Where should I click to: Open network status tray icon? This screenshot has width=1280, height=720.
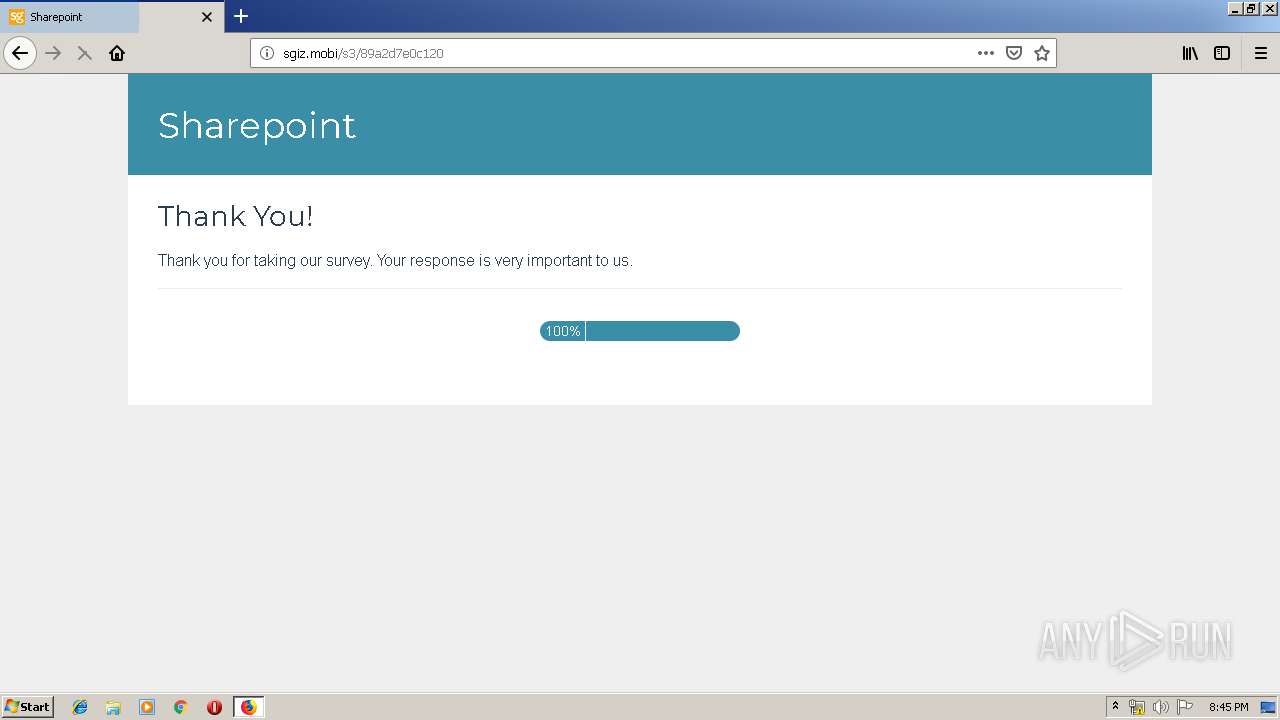1137,707
